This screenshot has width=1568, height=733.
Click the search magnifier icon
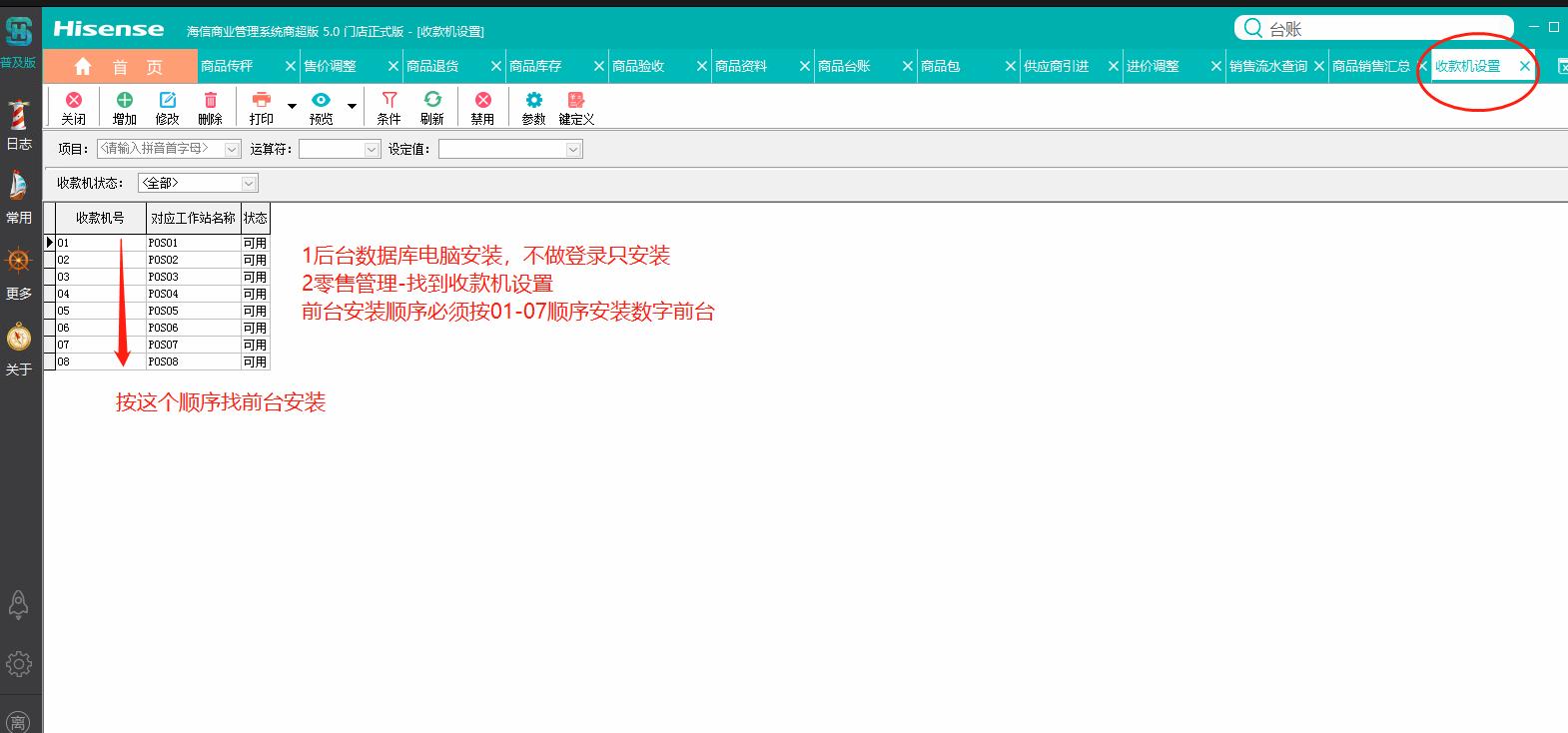coord(1253,29)
